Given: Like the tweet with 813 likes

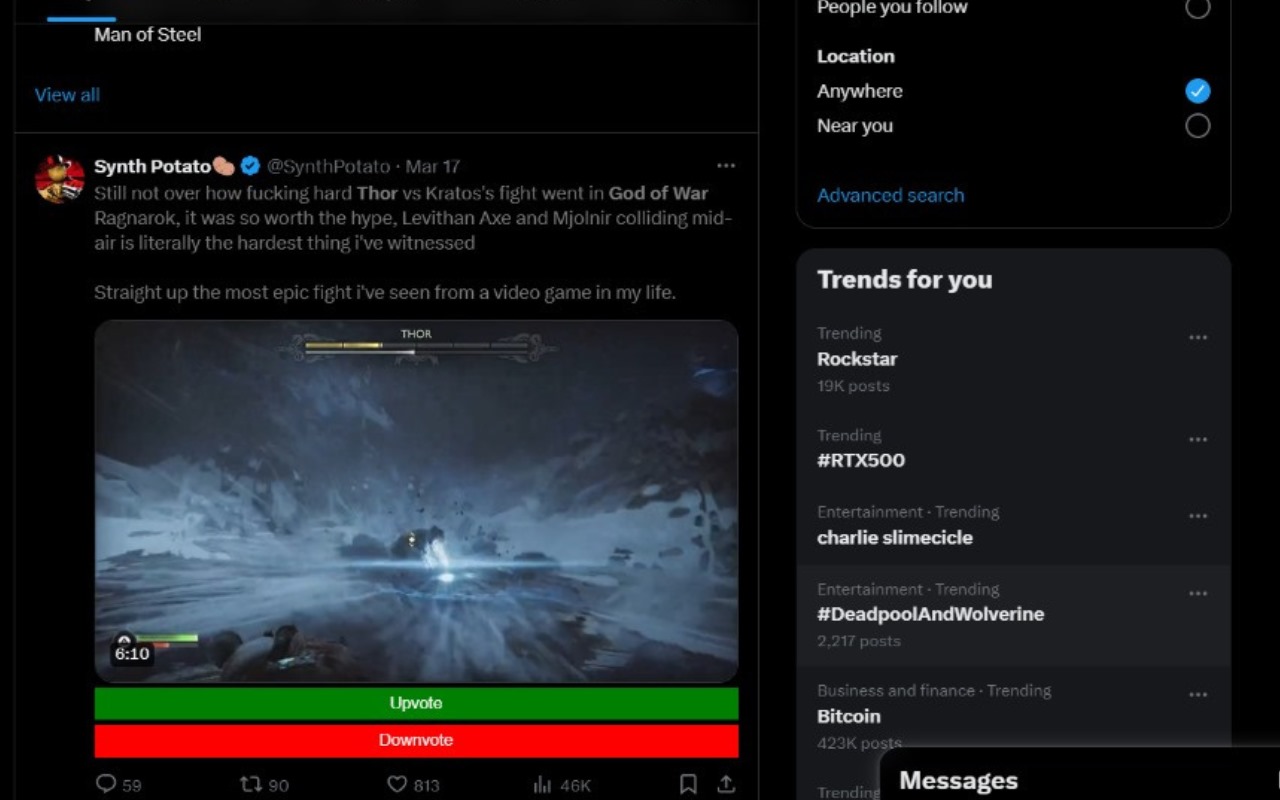Looking at the screenshot, I should point(397,785).
